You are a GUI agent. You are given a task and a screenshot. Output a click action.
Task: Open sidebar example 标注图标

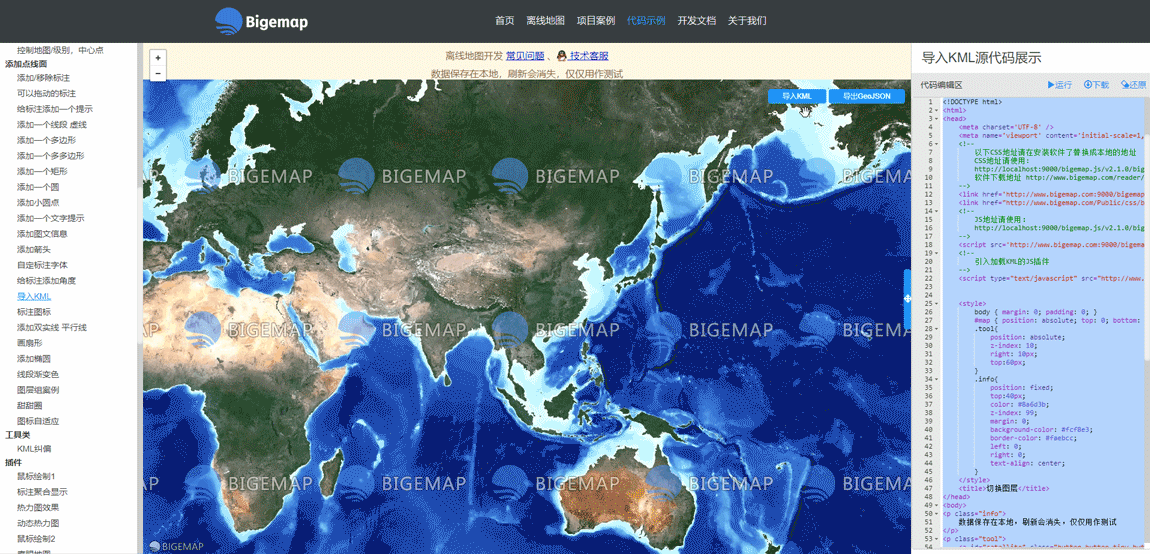point(34,312)
